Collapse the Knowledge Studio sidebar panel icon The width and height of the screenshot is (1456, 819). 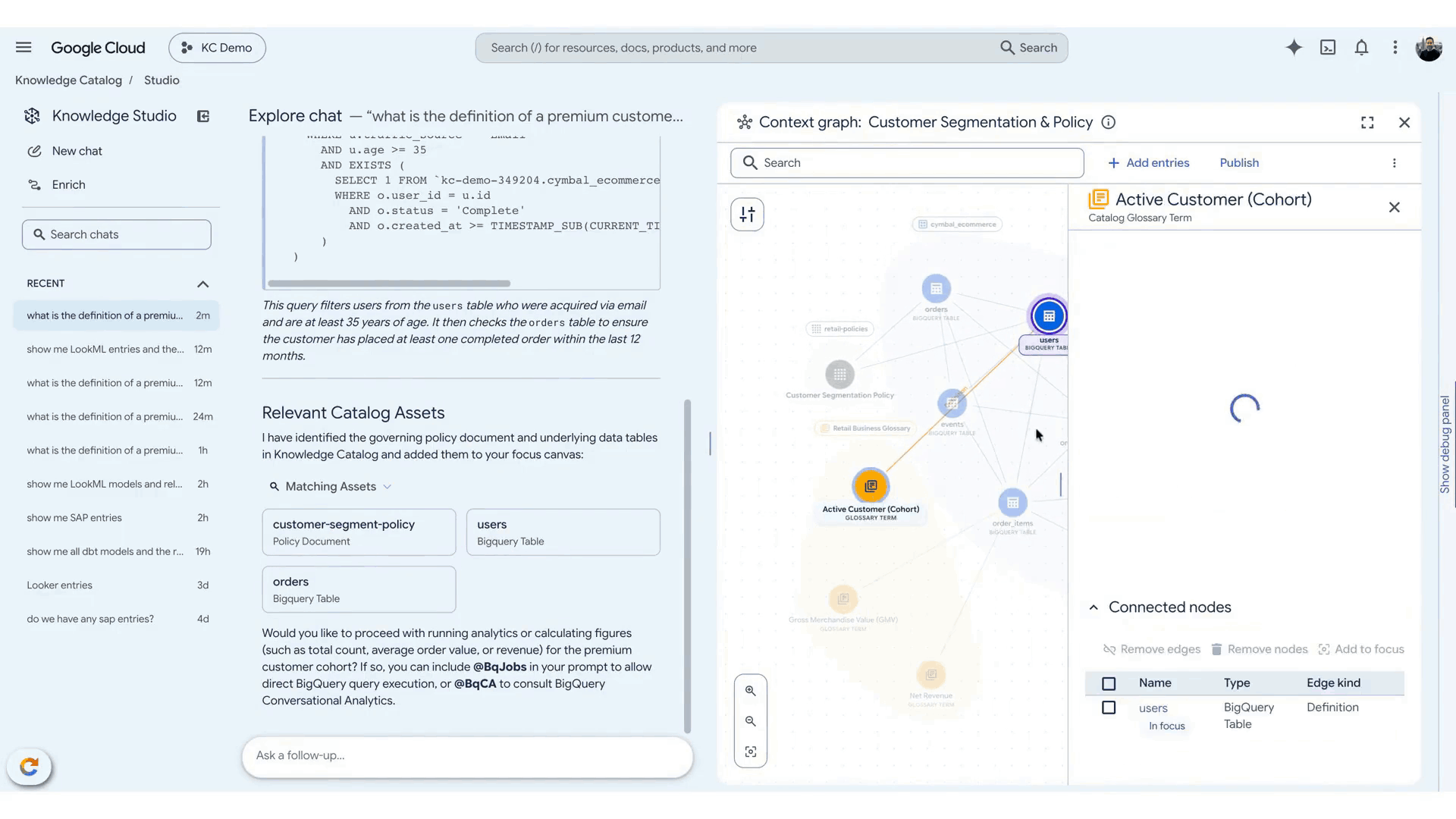203,116
